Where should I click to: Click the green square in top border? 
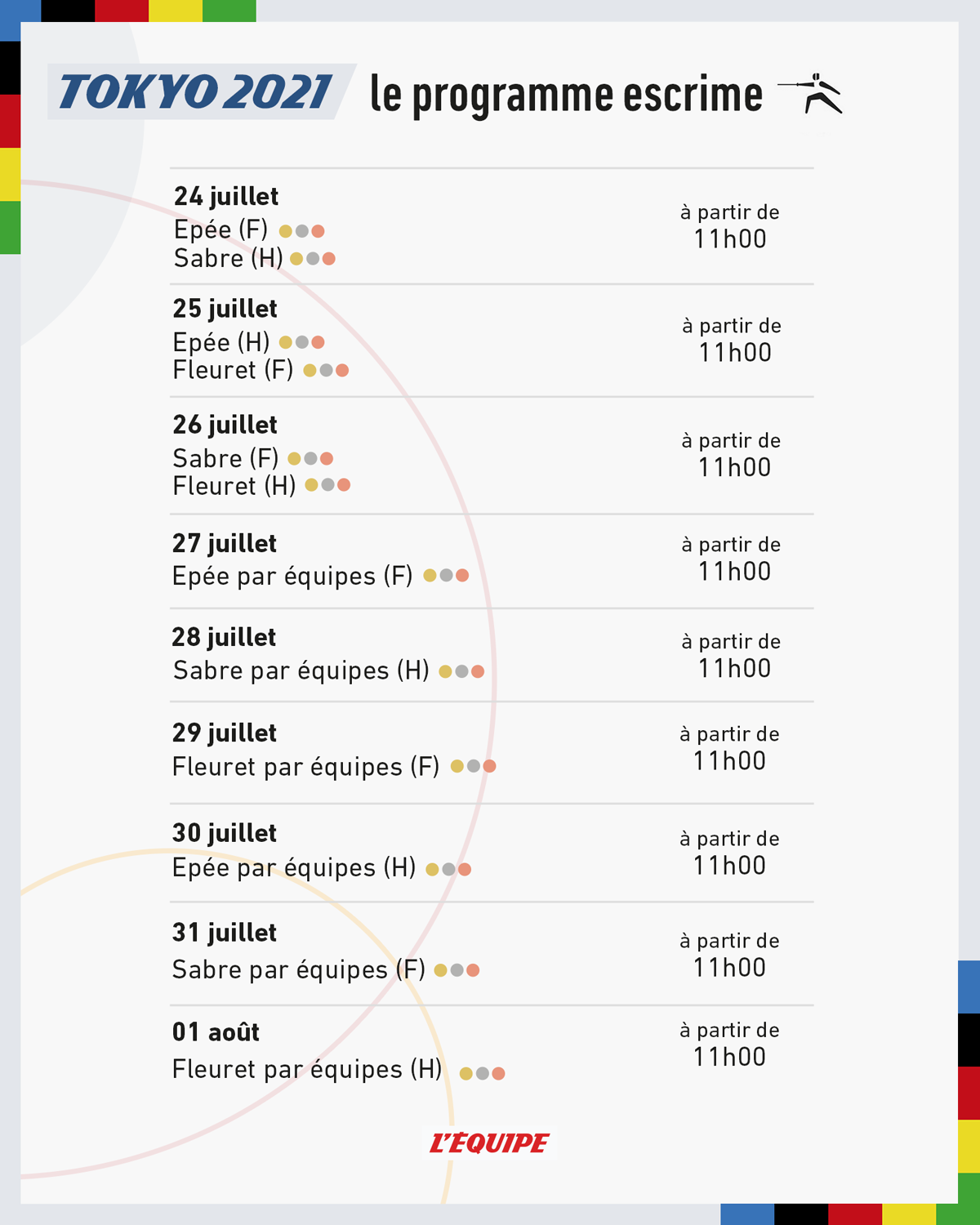point(229,11)
